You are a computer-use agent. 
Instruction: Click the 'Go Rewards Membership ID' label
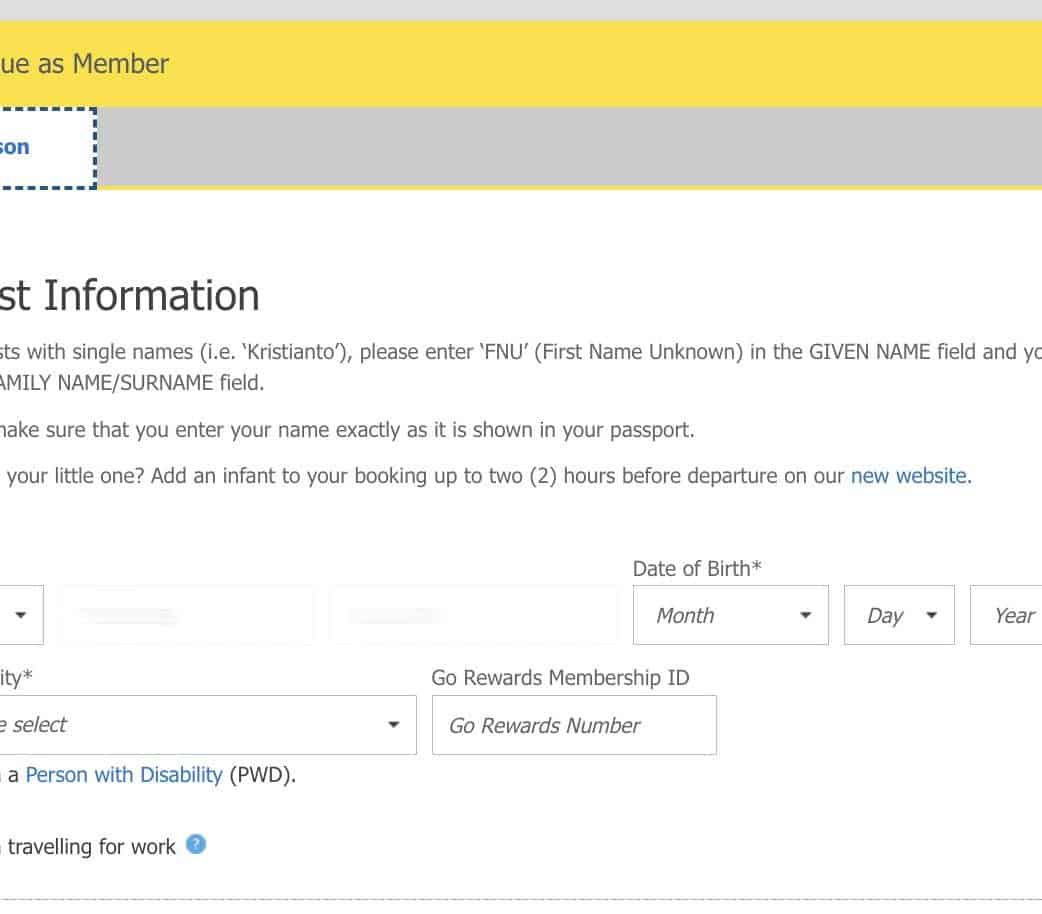[560, 678]
